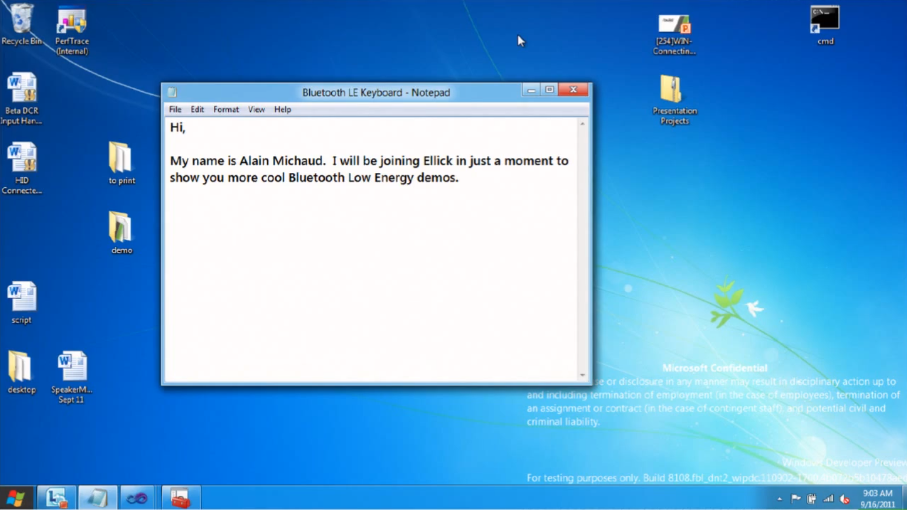This screenshot has width=907, height=510.
Task: Select the "to print" folder icon
Action: (121, 164)
